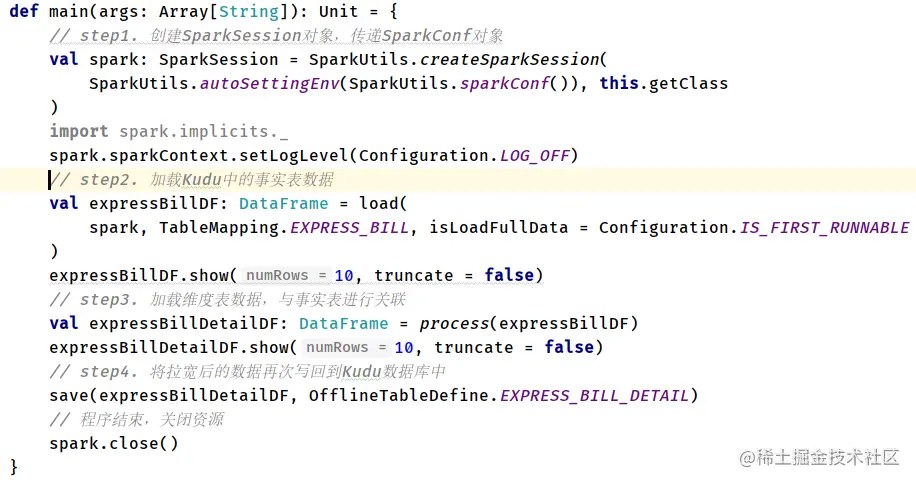916x484 pixels.
Task: Click 'isLoadFullData' named argument
Action: coord(498,227)
